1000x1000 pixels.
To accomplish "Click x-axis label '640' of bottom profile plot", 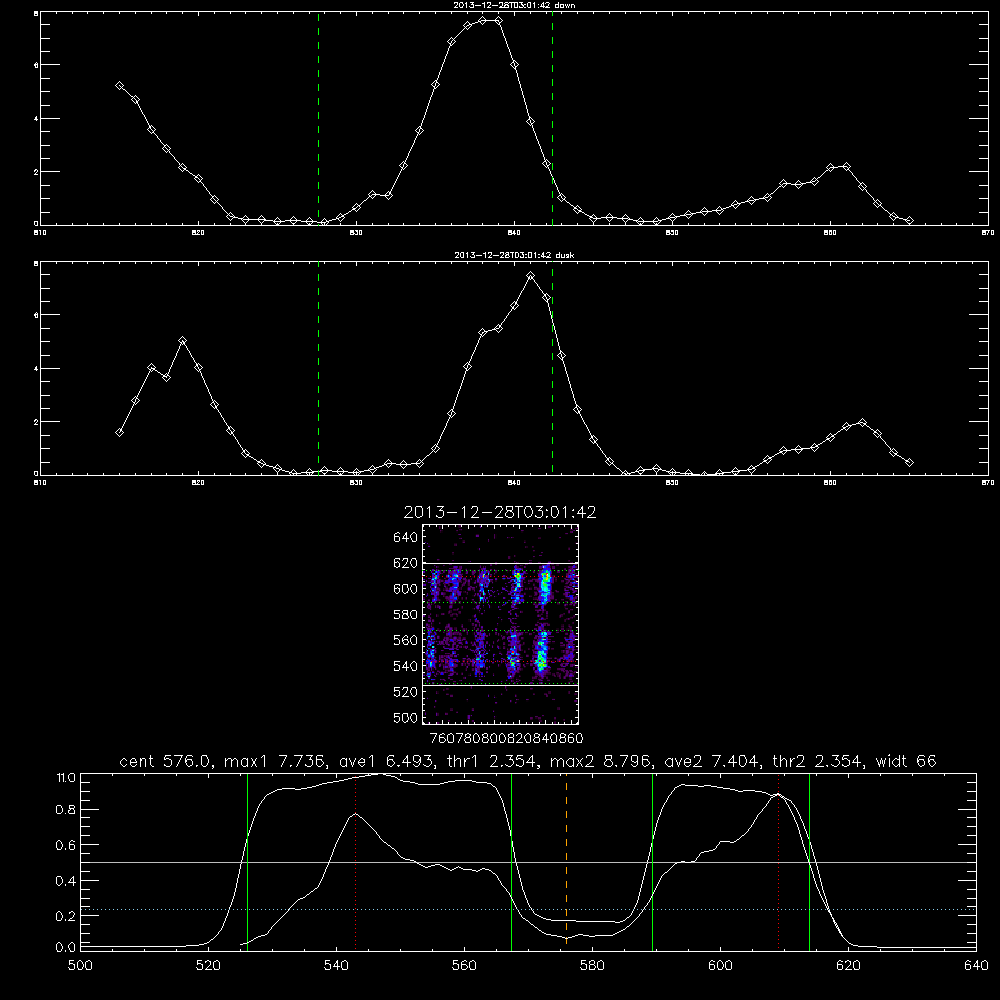I will pyautogui.click(x=976, y=966).
